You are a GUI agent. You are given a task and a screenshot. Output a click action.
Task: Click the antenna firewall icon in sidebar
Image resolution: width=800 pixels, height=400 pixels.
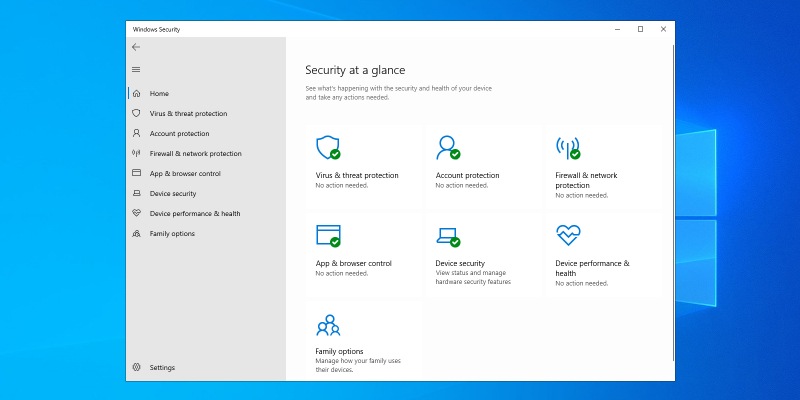point(136,153)
